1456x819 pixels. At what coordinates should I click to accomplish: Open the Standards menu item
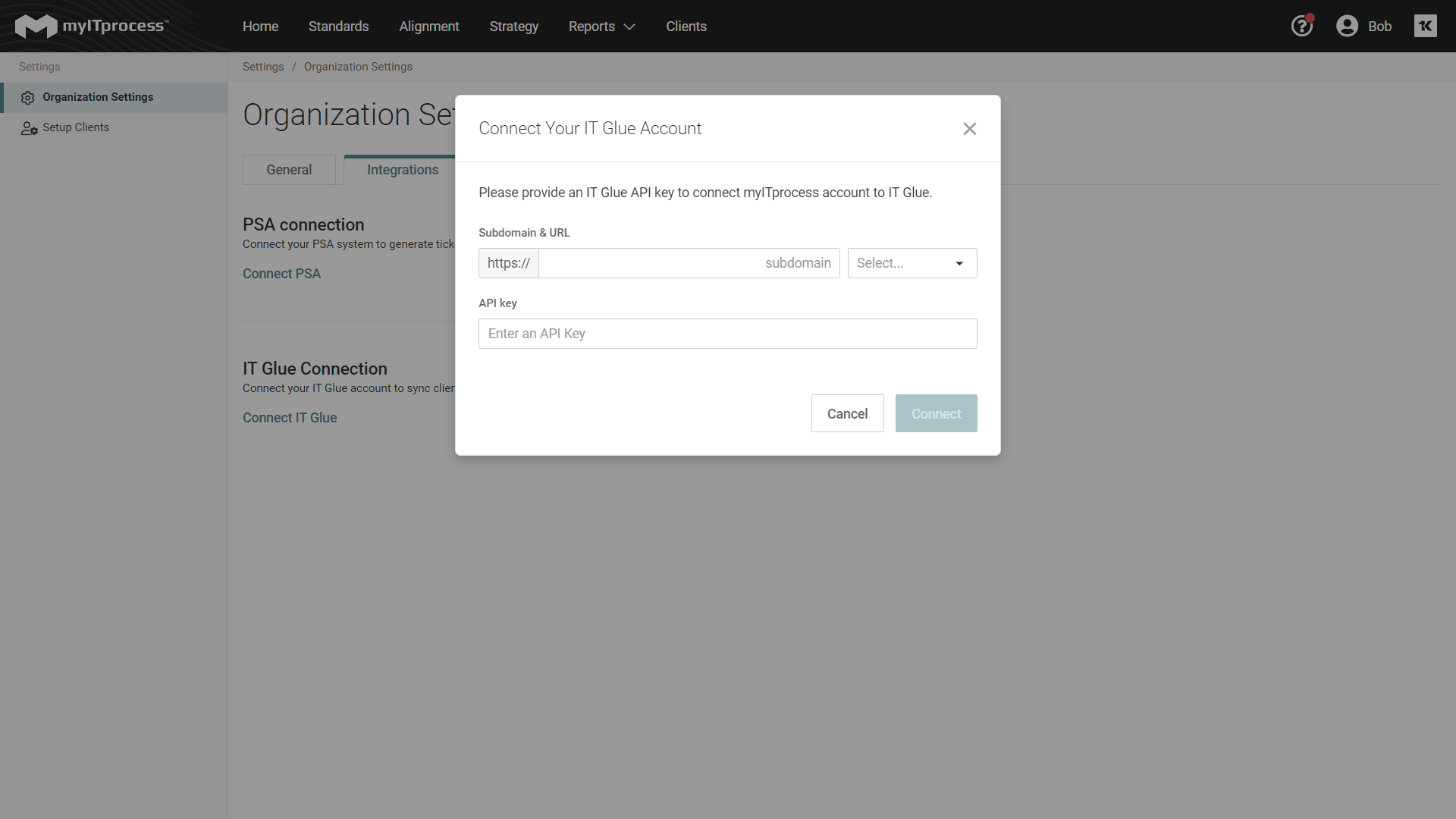click(338, 27)
